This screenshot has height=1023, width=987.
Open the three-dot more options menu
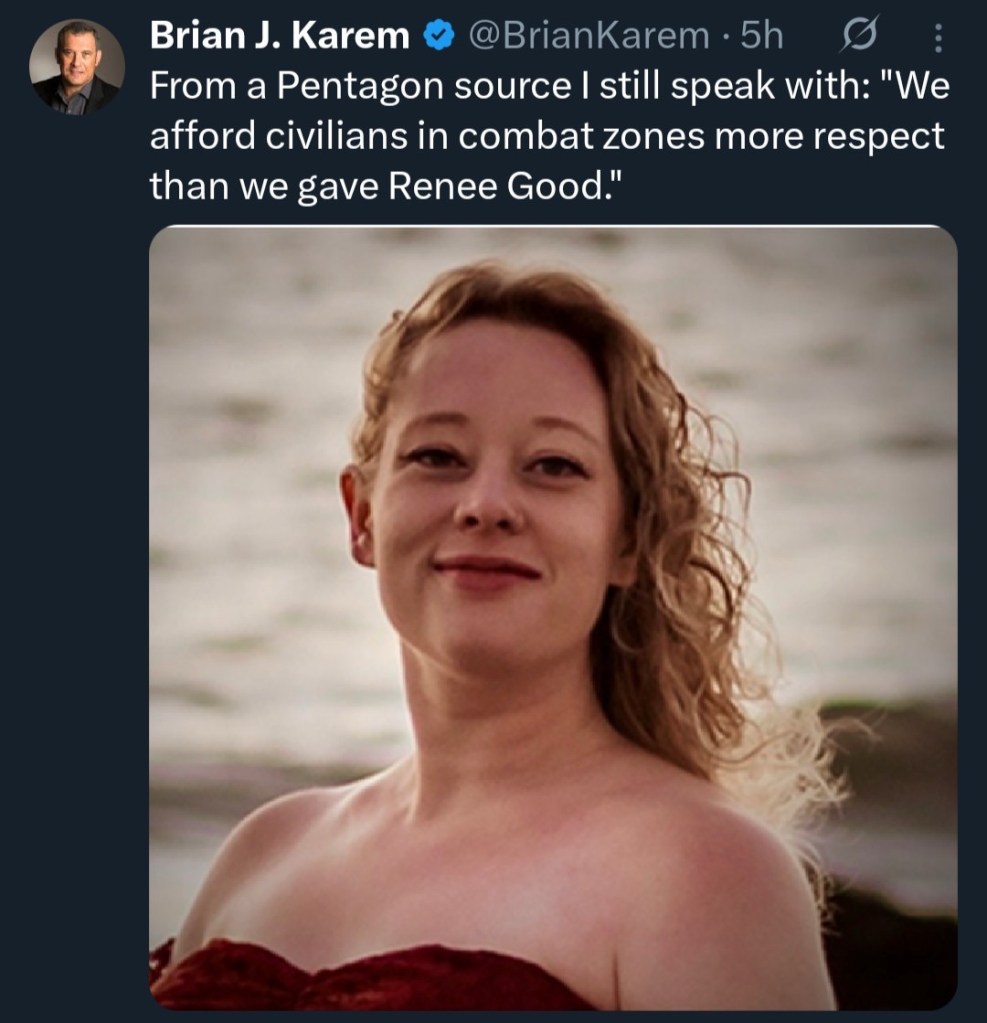pyautogui.click(x=937, y=38)
